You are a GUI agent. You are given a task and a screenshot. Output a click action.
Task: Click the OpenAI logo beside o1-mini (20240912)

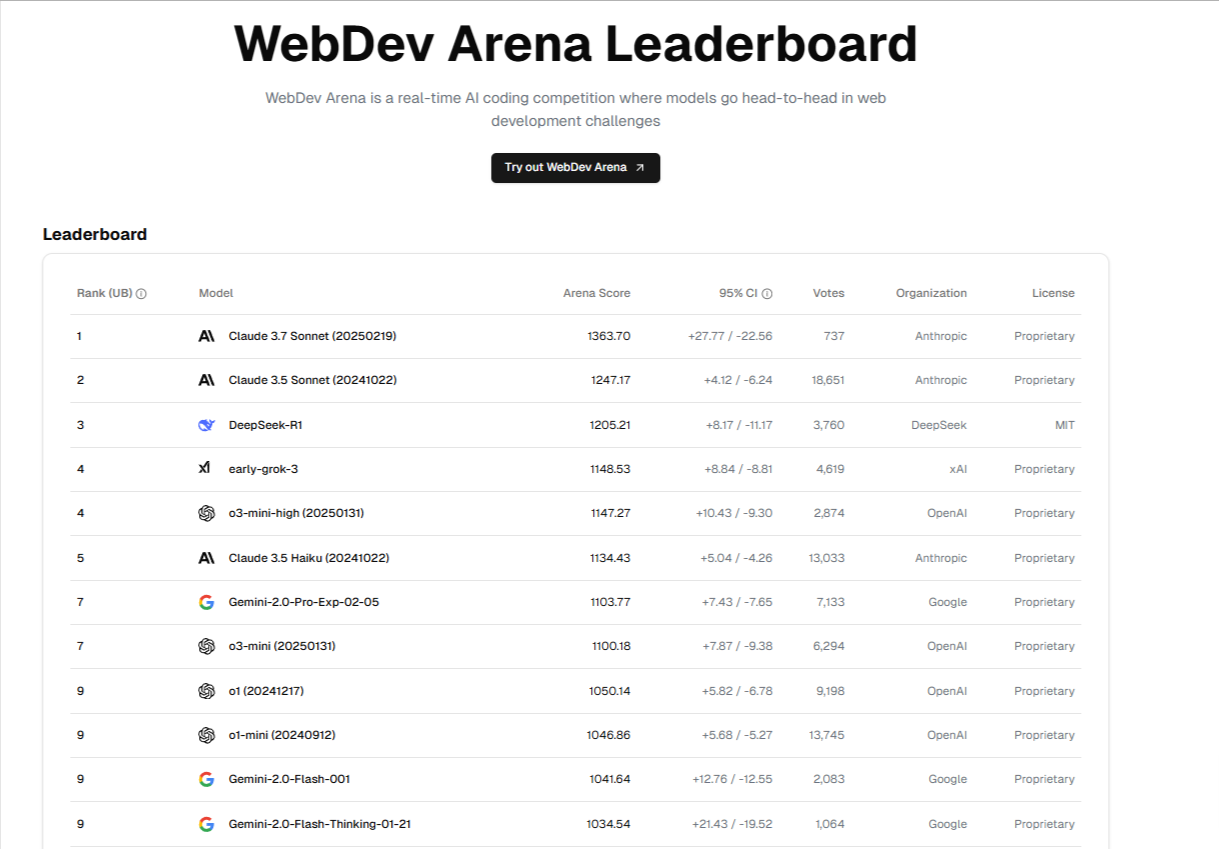click(207, 735)
